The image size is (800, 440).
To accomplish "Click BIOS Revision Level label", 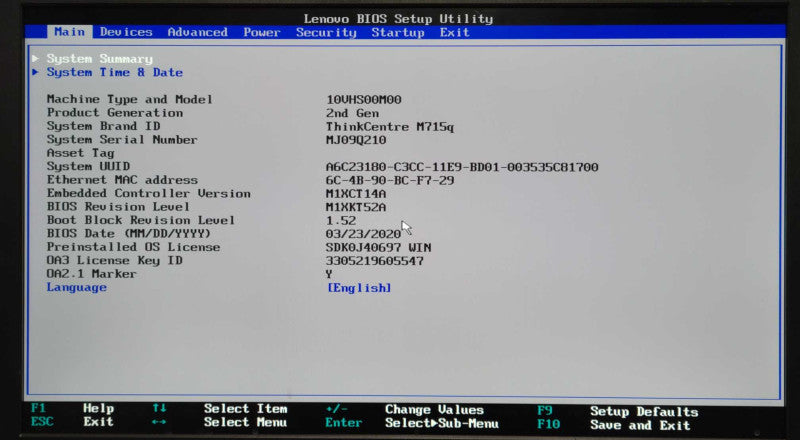I will [118, 207].
